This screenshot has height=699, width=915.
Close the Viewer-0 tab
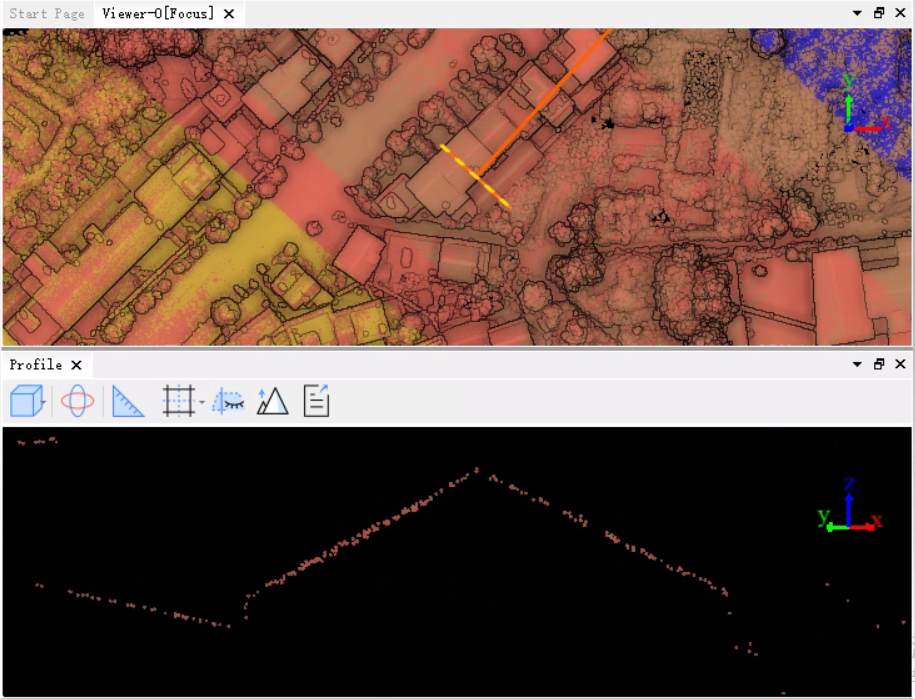point(229,14)
